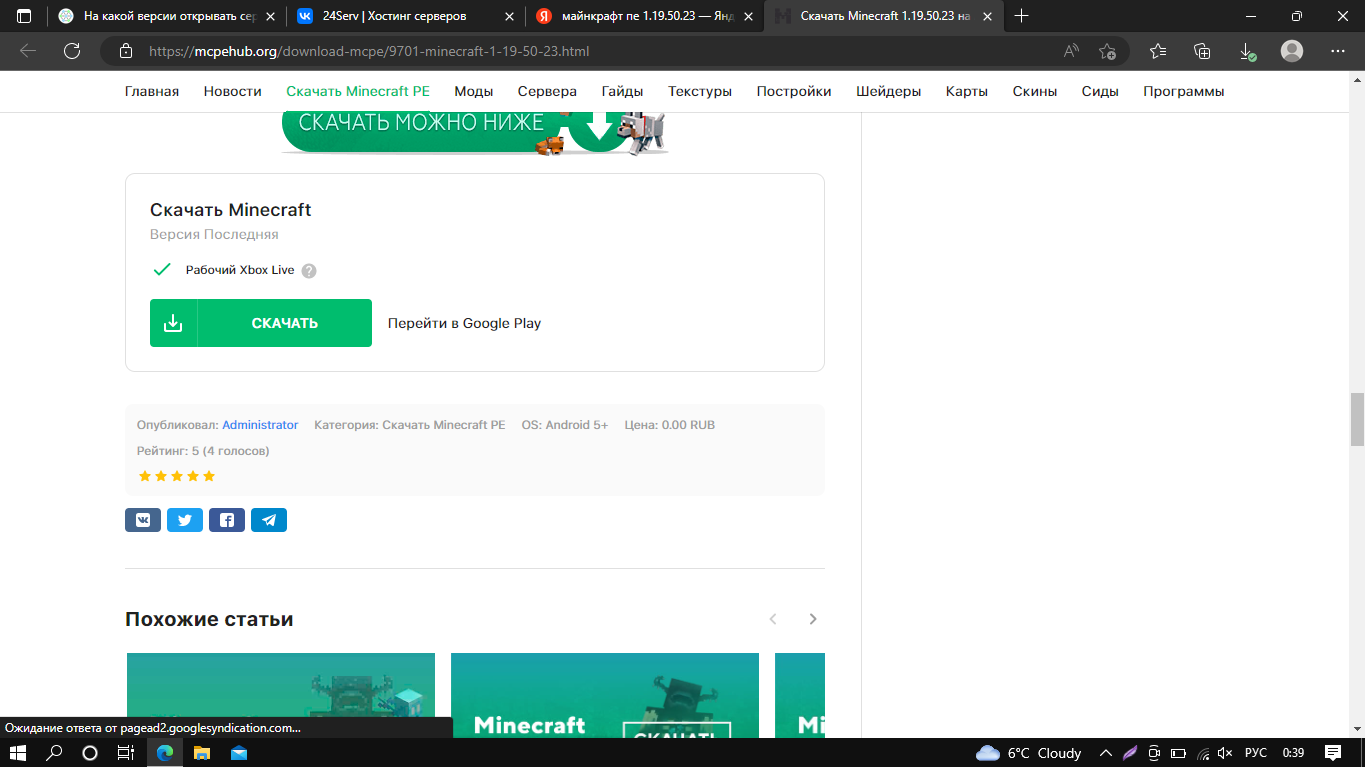Click the Xbox Live help question mark

pyautogui.click(x=309, y=271)
